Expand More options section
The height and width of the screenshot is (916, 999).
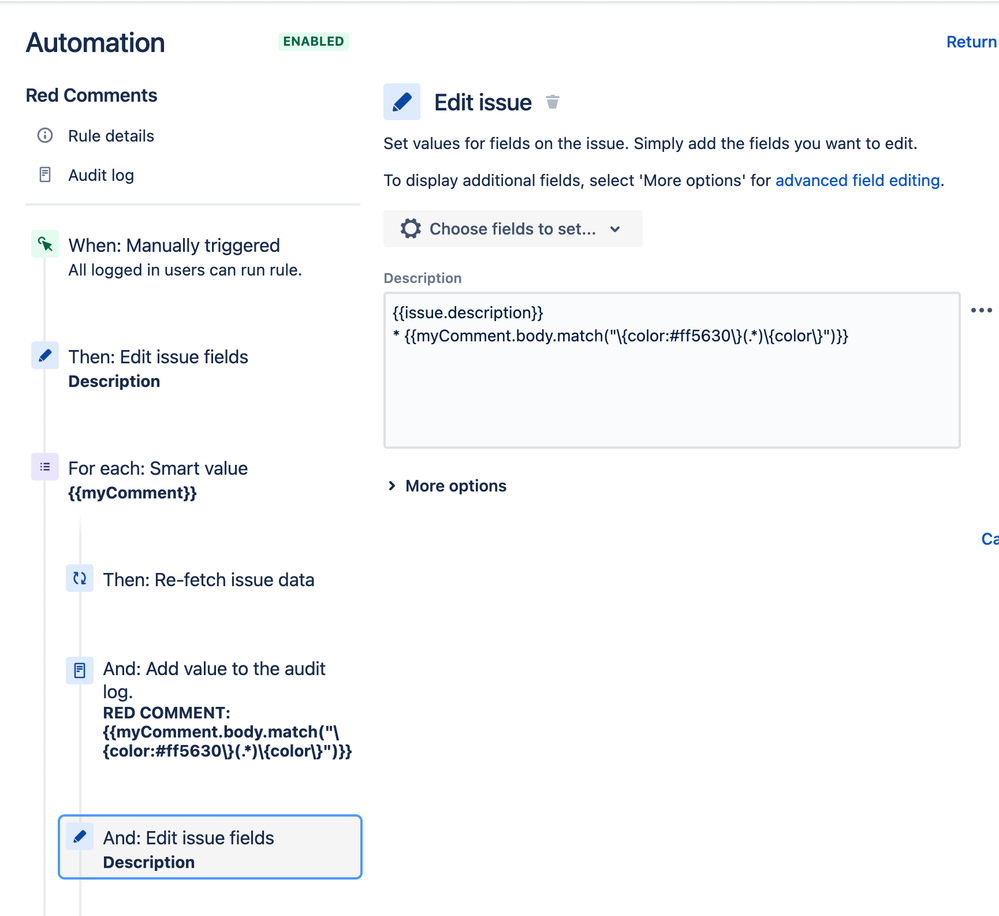[x=447, y=486]
